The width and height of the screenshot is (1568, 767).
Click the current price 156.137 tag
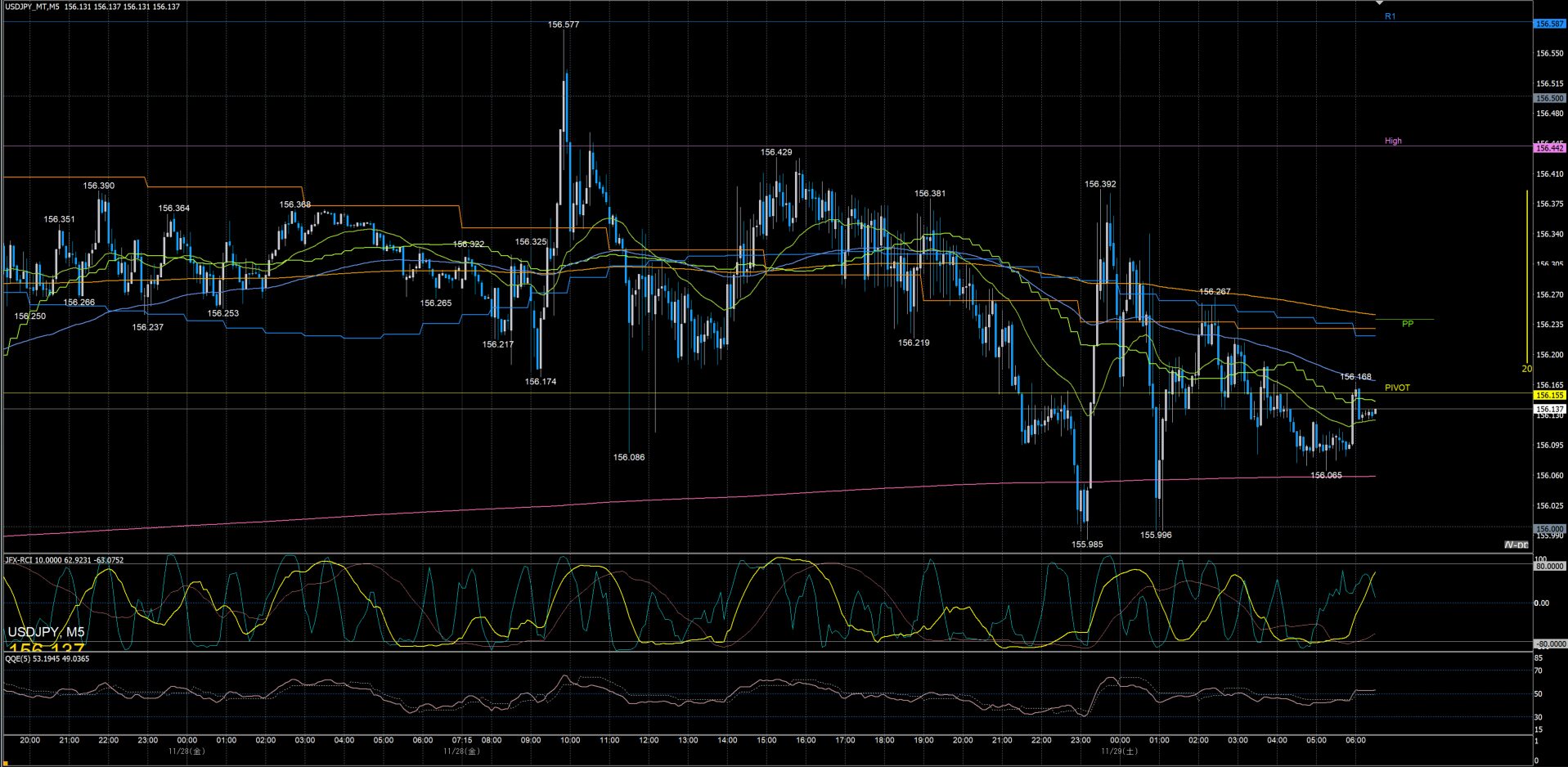pos(1549,408)
